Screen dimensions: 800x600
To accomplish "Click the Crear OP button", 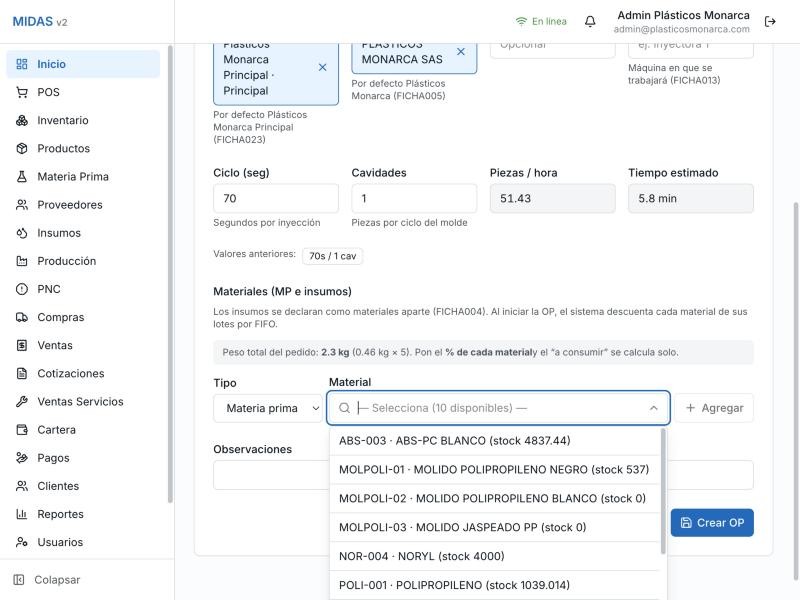I will coord(712,522).
